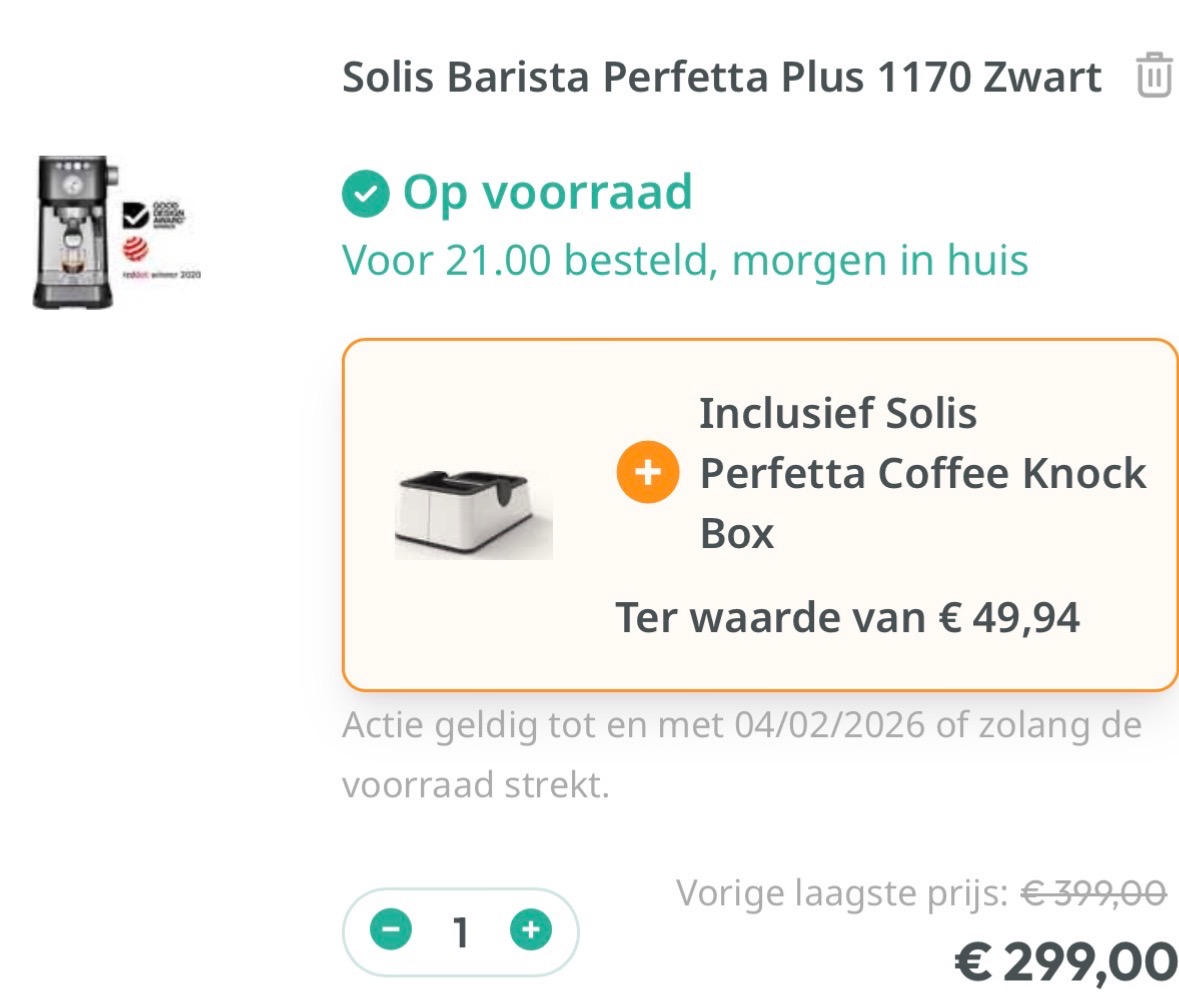Screen dimensions: 1179x999
Task: Open the Coffee Knock Box thumbnail image
Action: 474,511
